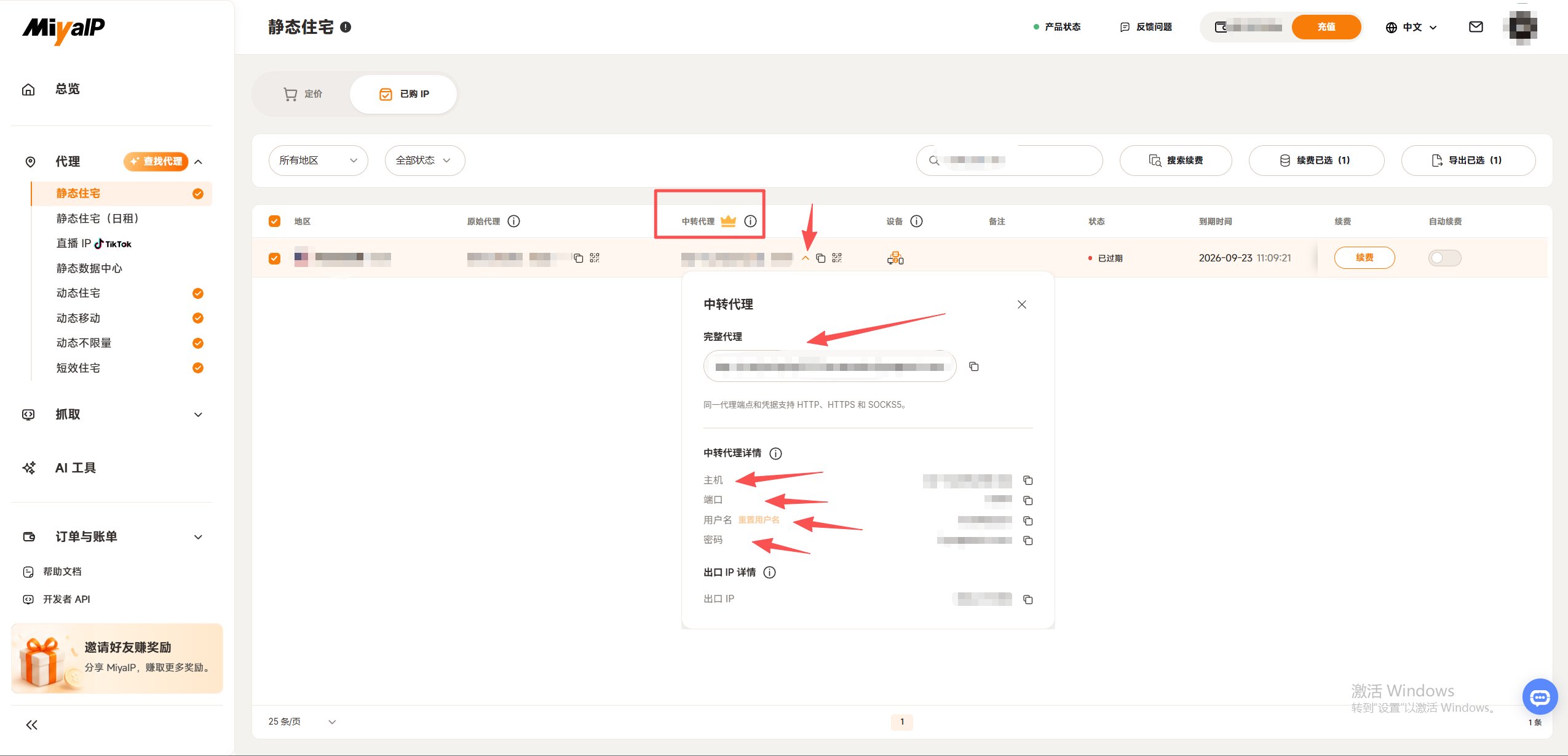The image size is (1568, 756).
Task: Open the 中文 language selector
Action: pyautogui.click(x=1411, y=27)
